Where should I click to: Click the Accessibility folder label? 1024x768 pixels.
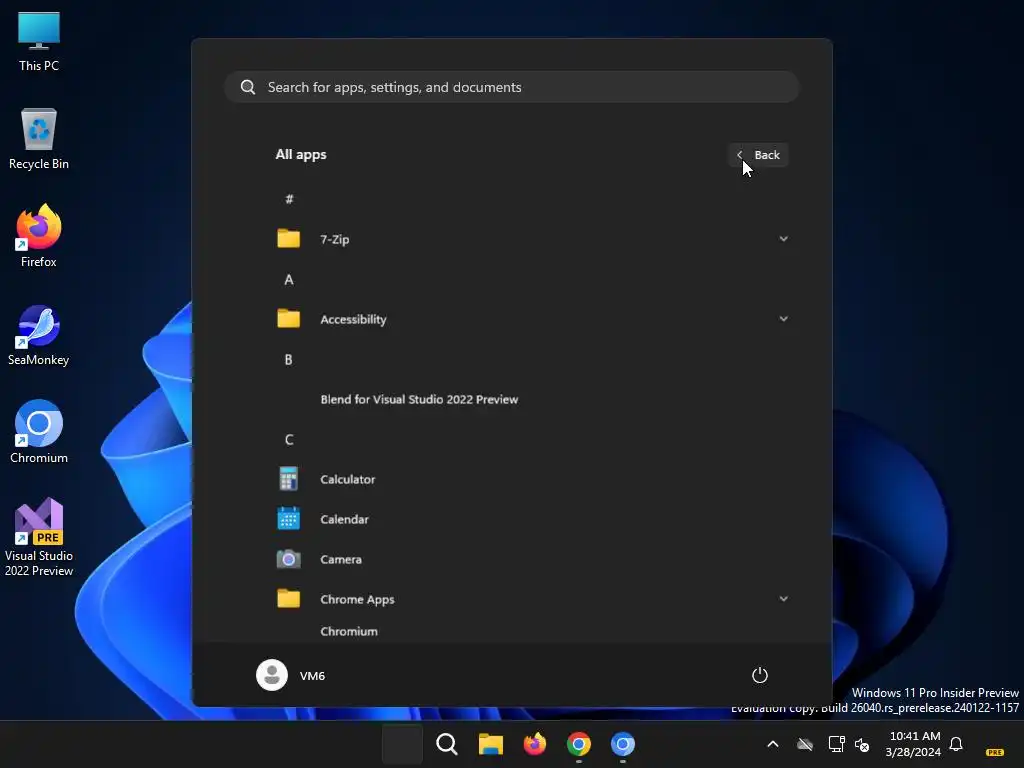tap(353, 319)
